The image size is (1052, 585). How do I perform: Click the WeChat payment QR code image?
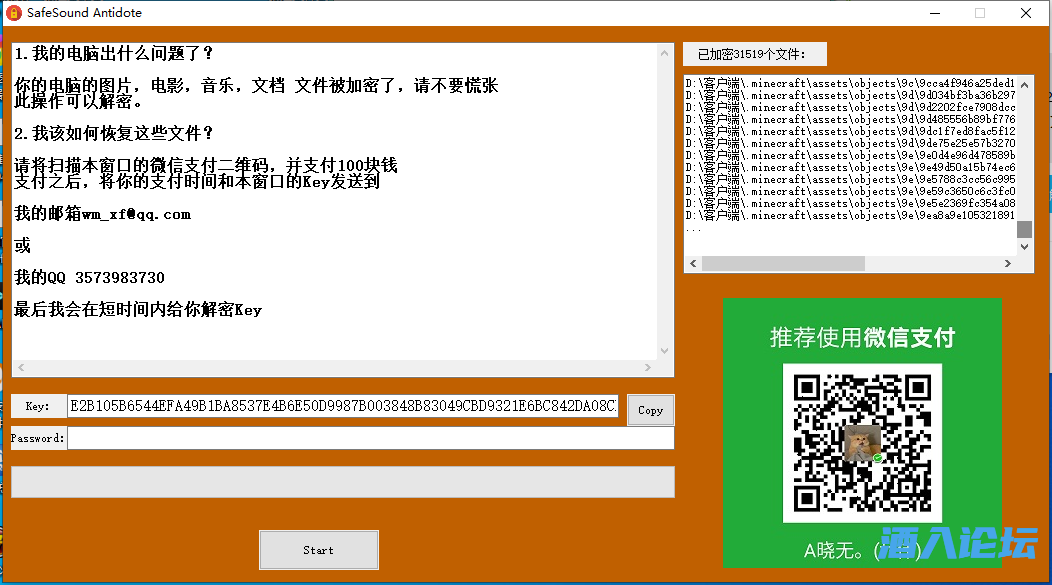(x=861, y=443)
